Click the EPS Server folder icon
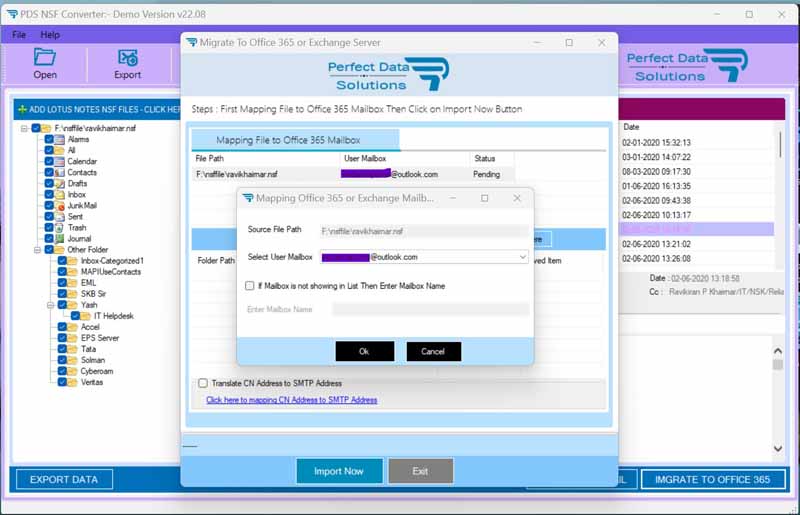 click(72, 338)
